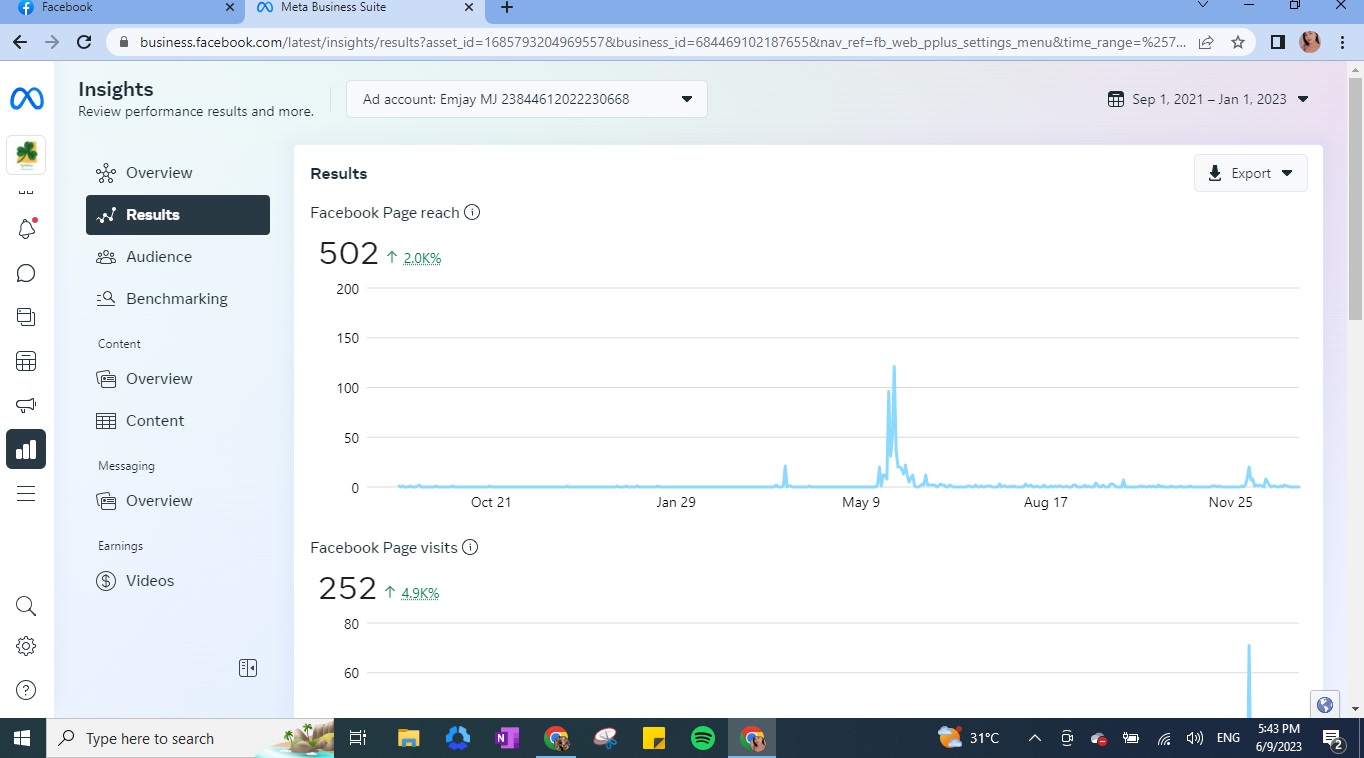Open the browser side panel
This screenshot has height=758, width=1364.
coord(1277,42)
